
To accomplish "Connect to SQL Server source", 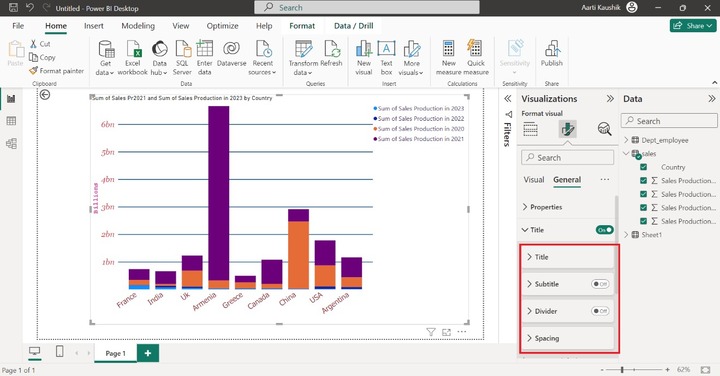I will (x=182, y=58).
